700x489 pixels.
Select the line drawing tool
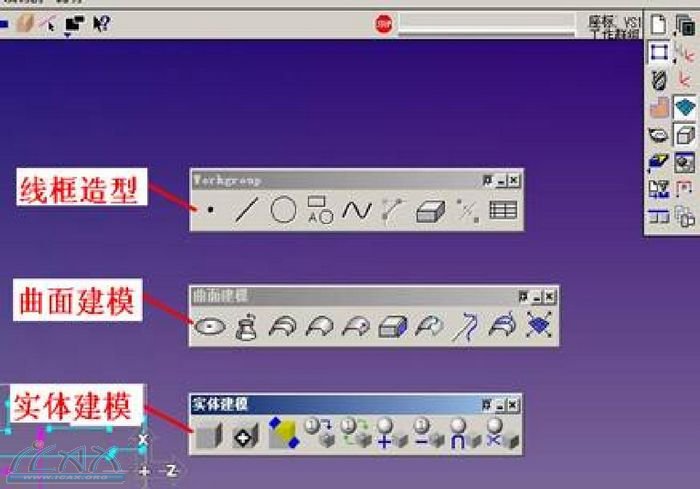click(x=246, y=209)
